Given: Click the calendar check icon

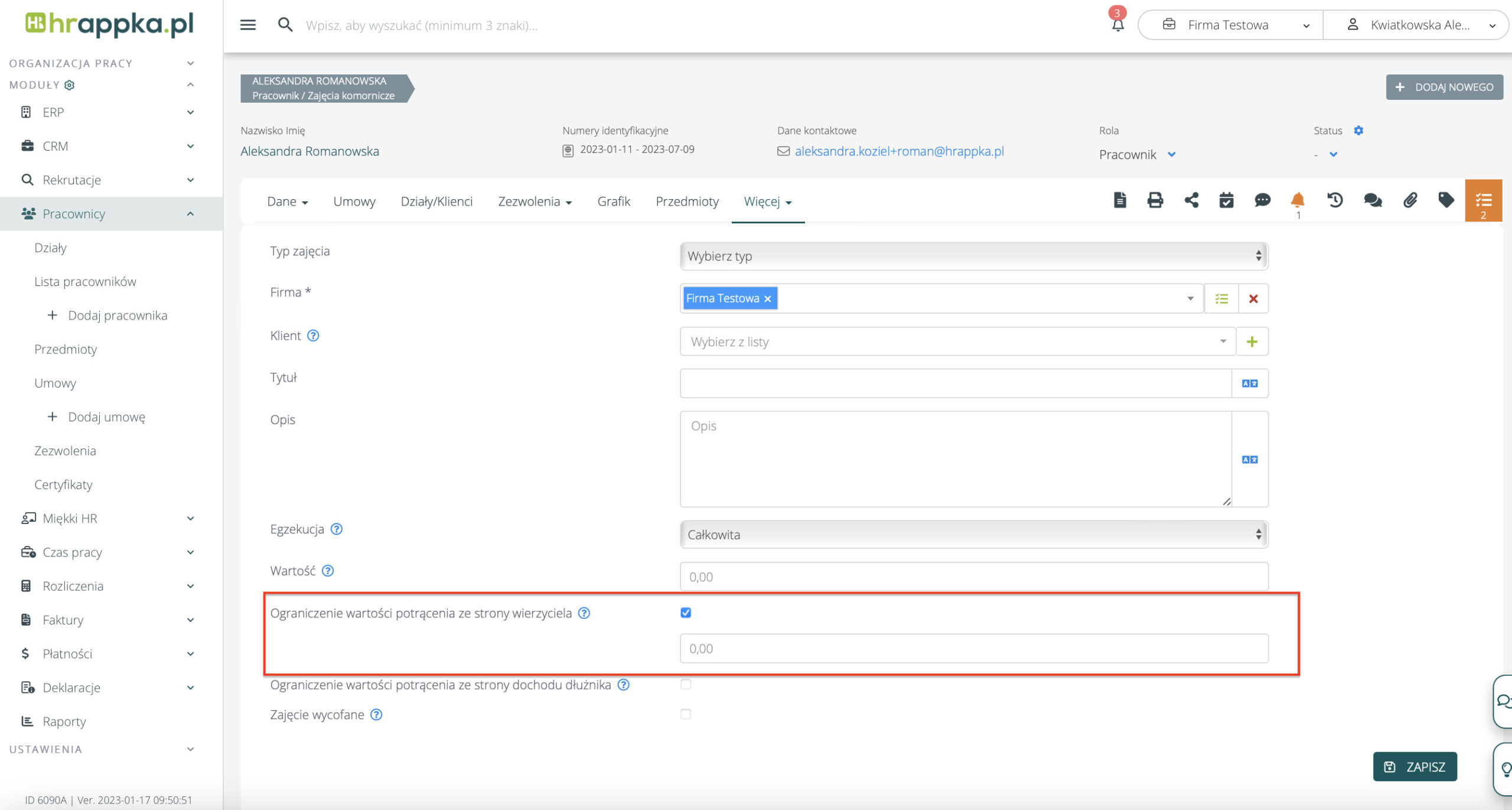Looking at the screenshot, I should point(1226,200).
